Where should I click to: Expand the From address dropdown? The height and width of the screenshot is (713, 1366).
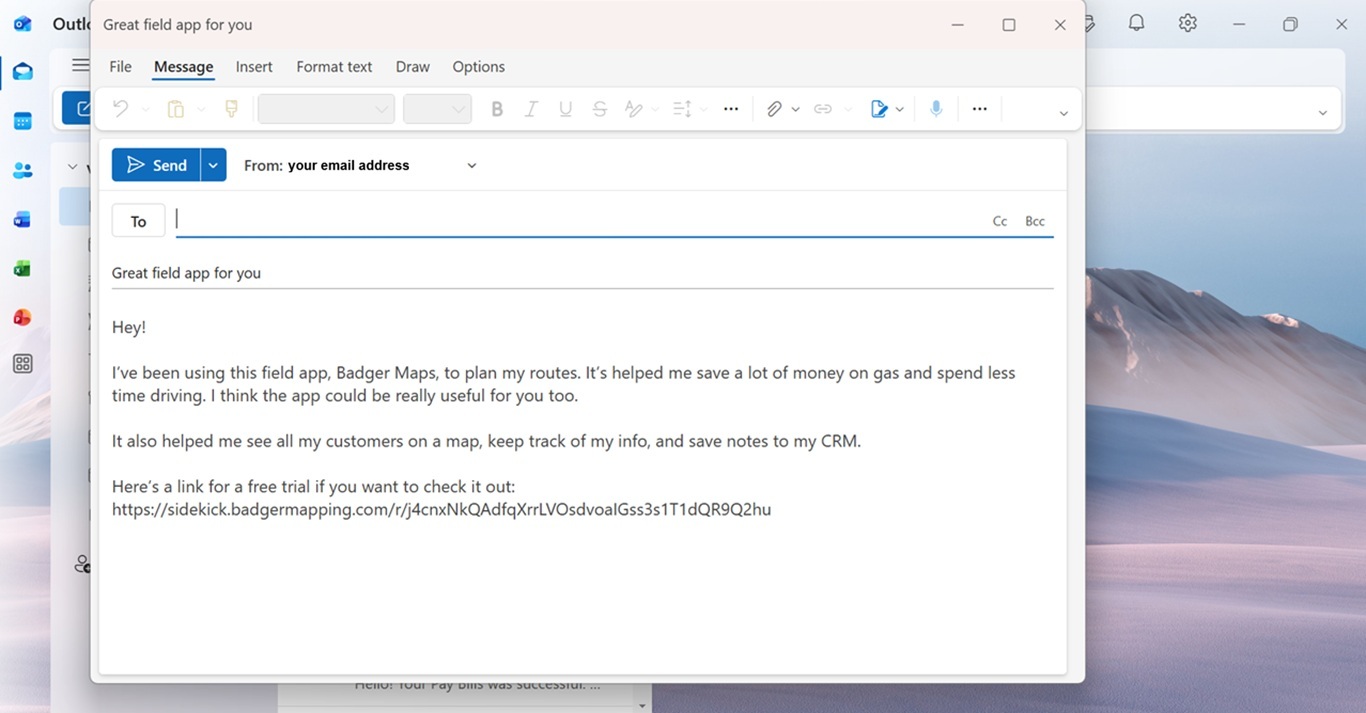[x=472, y=165]
